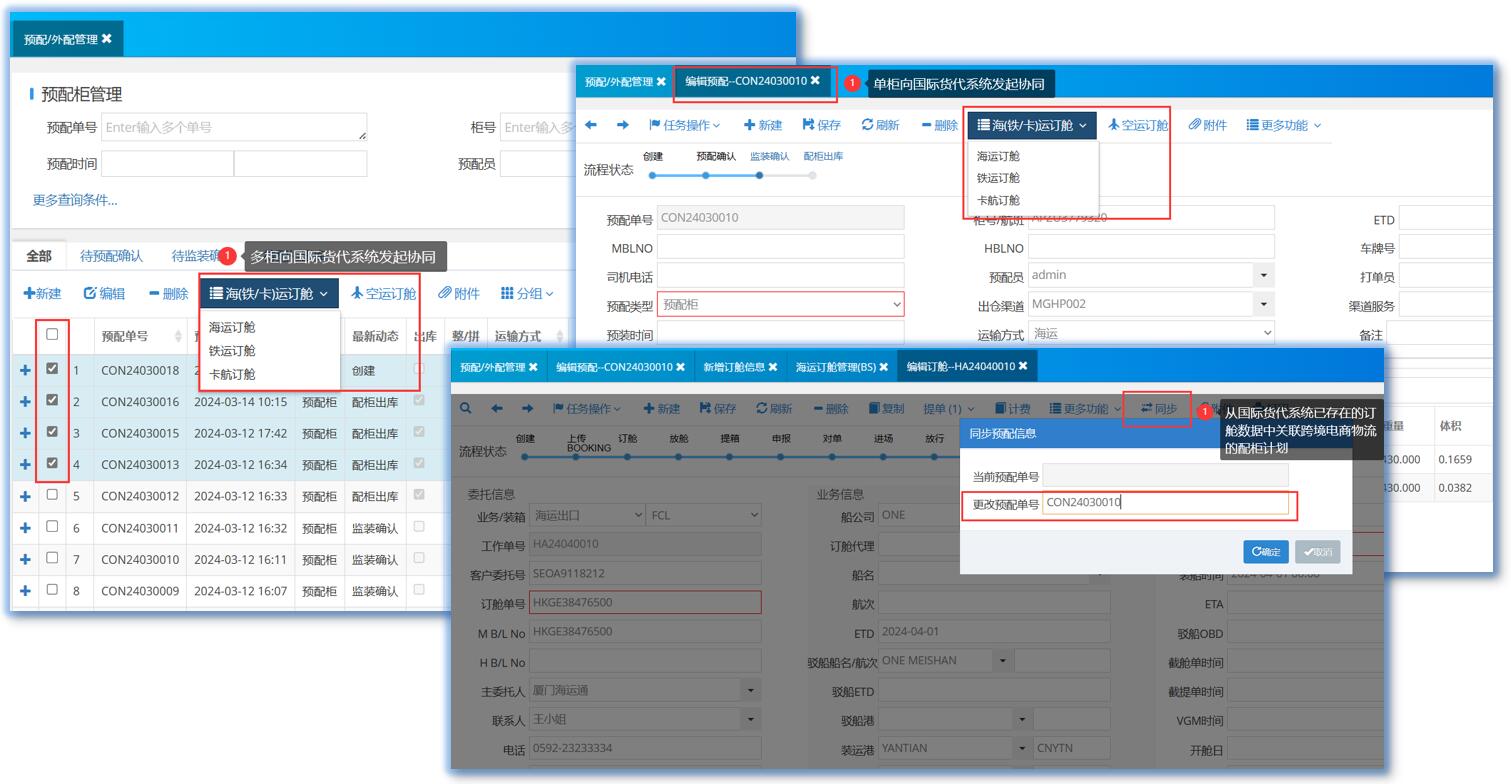
Task: Click the 更改预配单号 input field
Action: pyautogui.click(x=1165, y=503)
